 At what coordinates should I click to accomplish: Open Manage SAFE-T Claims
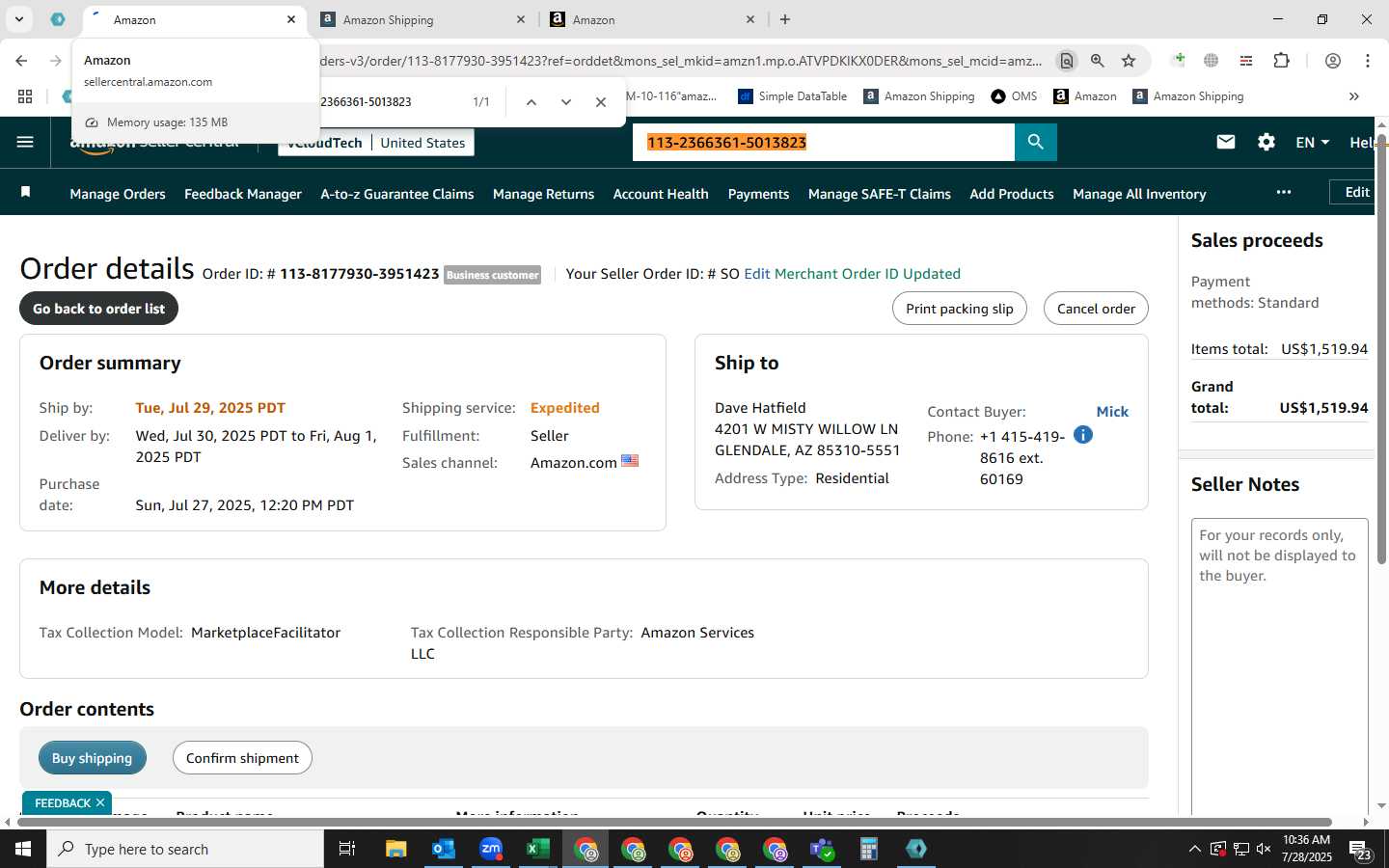point(880,194)
